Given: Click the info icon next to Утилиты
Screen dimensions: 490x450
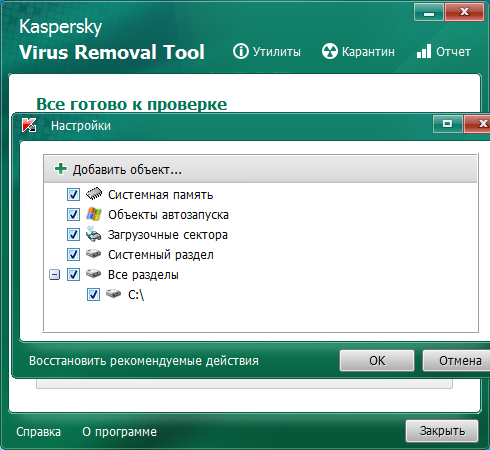Looking at the screenshot, I should (x=241, y=51).
